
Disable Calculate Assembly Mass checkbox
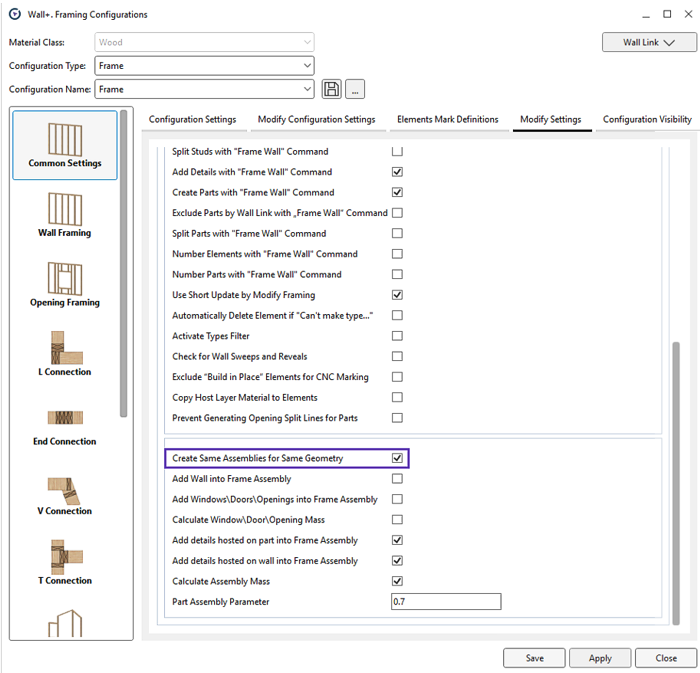pyautogui.click(x=397, y=581)
